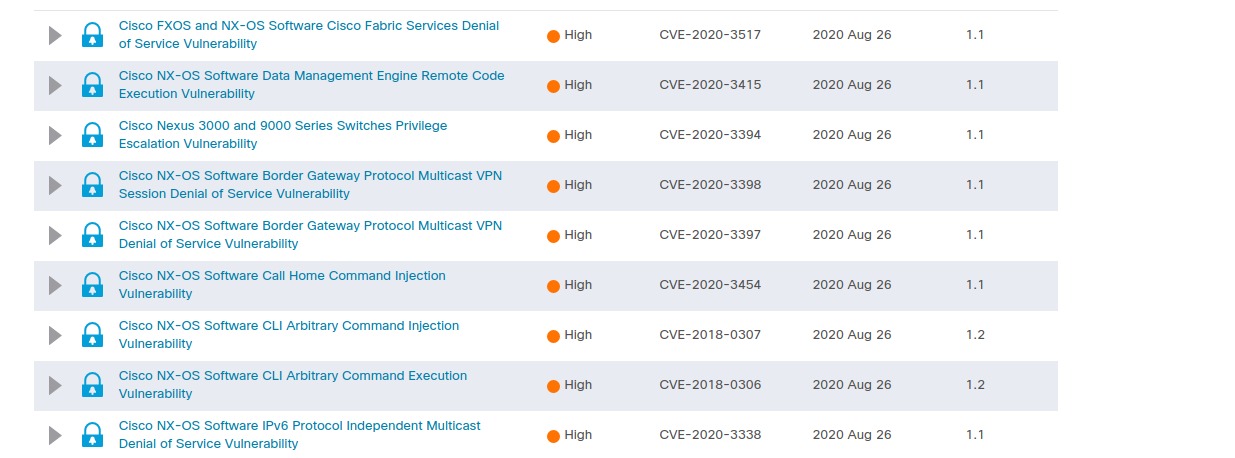Click lock icon for CVE-2020-3398 advisory
Image resolution: width=1235 pixels, height=458 pixels.
coord(92,185)
